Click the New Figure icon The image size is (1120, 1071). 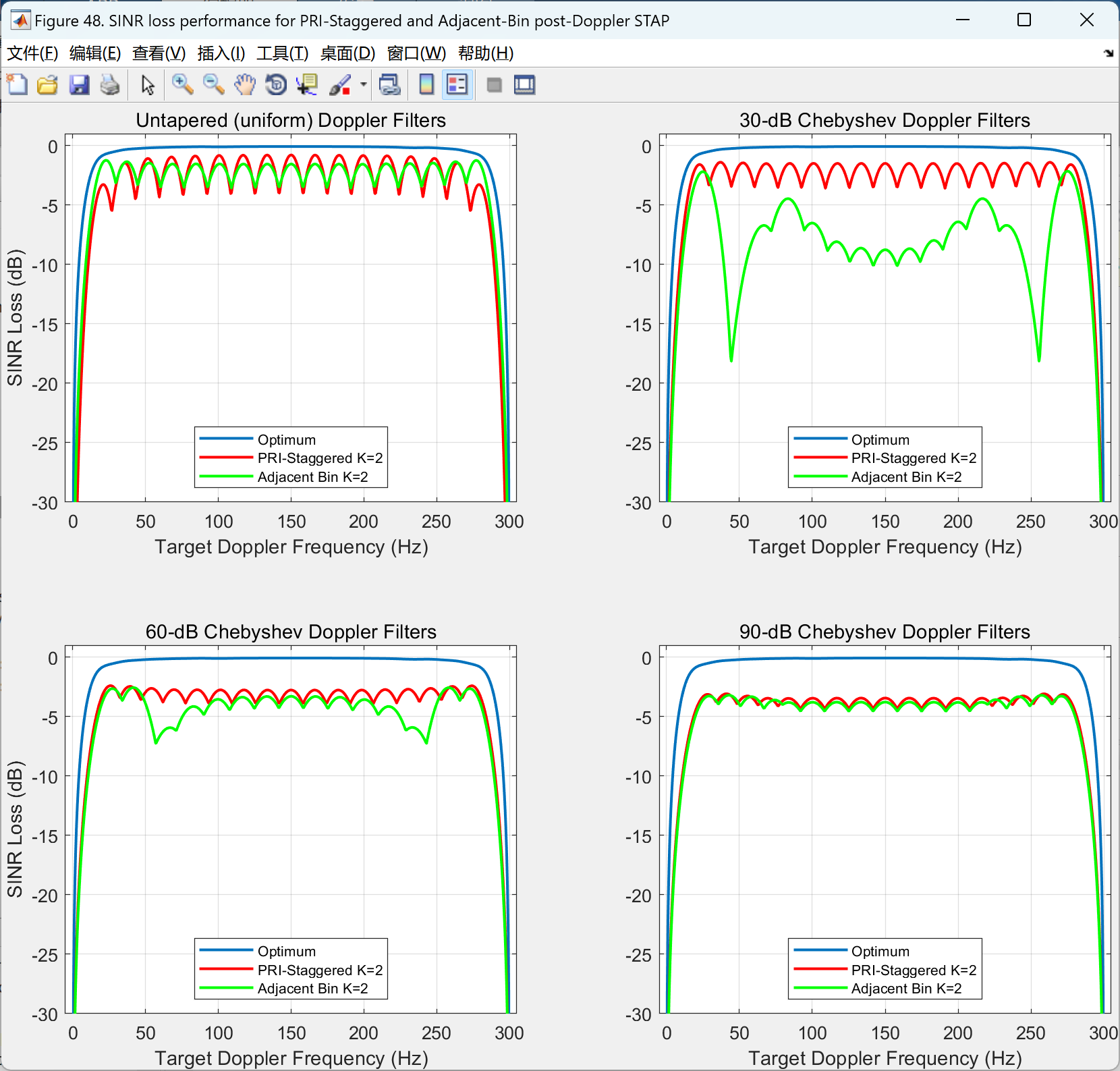17,84
